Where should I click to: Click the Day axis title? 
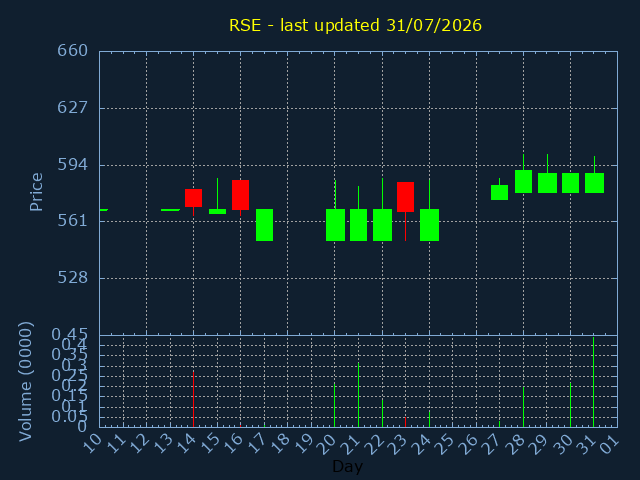pyautogui.click(x=347, y=466)
